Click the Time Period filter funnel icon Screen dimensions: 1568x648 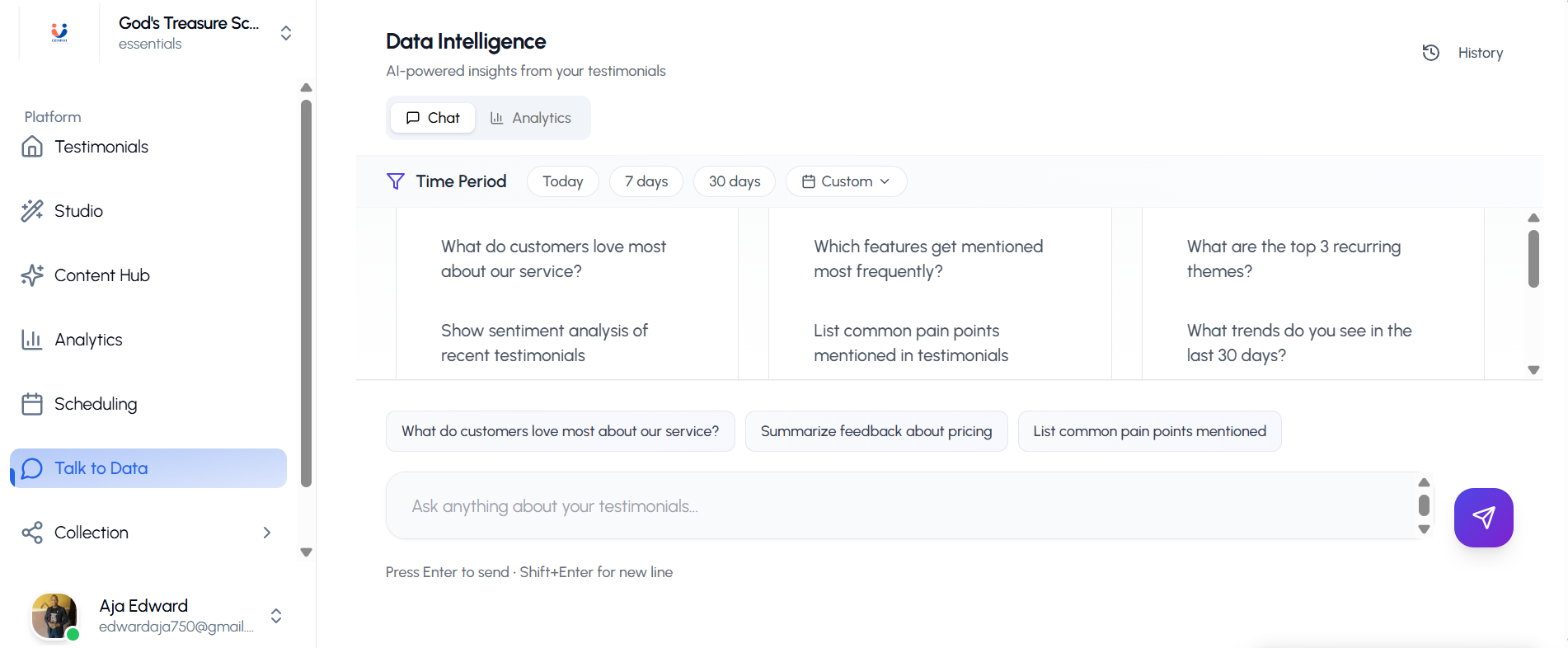(396, 181)
